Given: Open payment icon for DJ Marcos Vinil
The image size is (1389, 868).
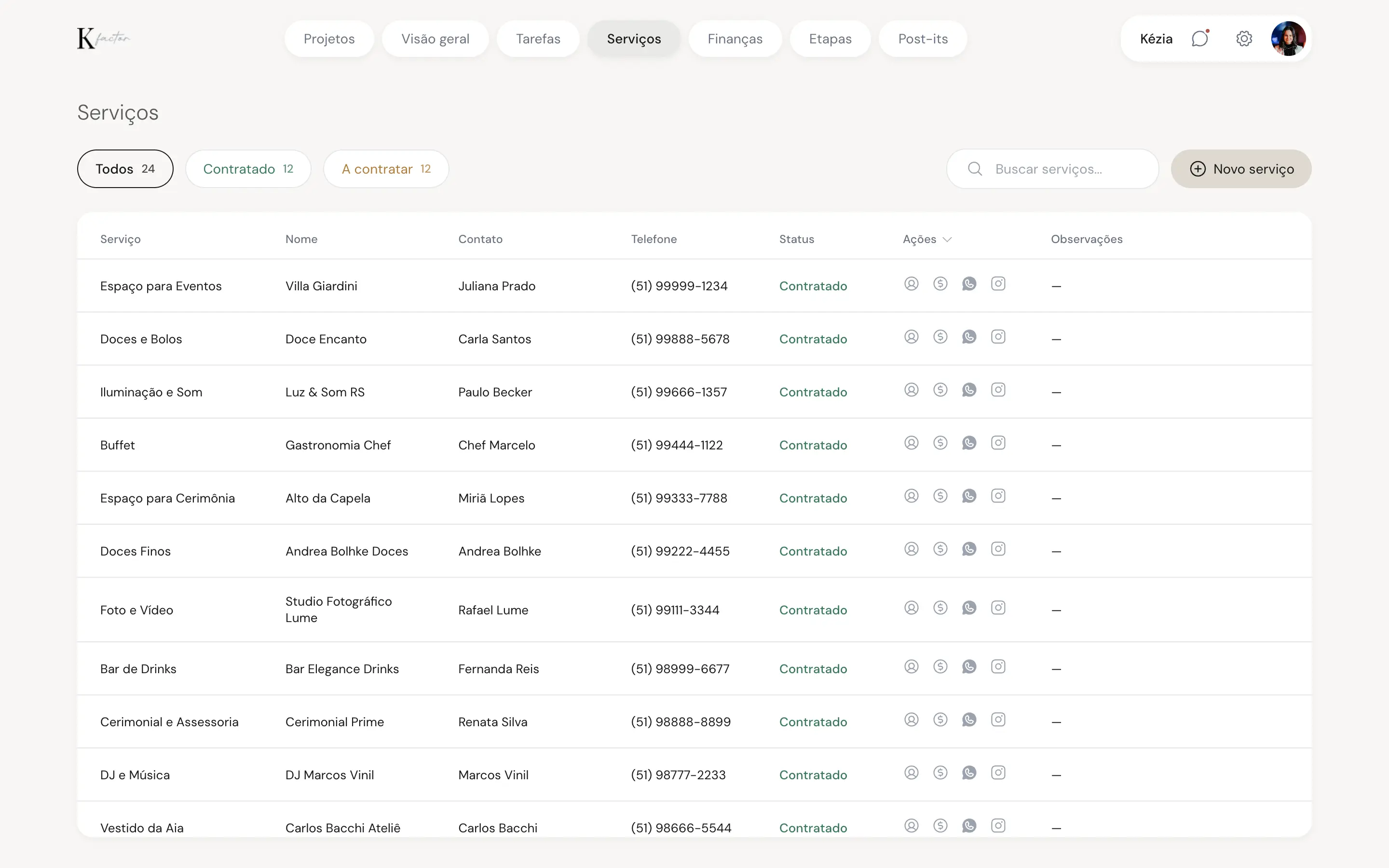Looking at the screenshot, I should point(940,773).
